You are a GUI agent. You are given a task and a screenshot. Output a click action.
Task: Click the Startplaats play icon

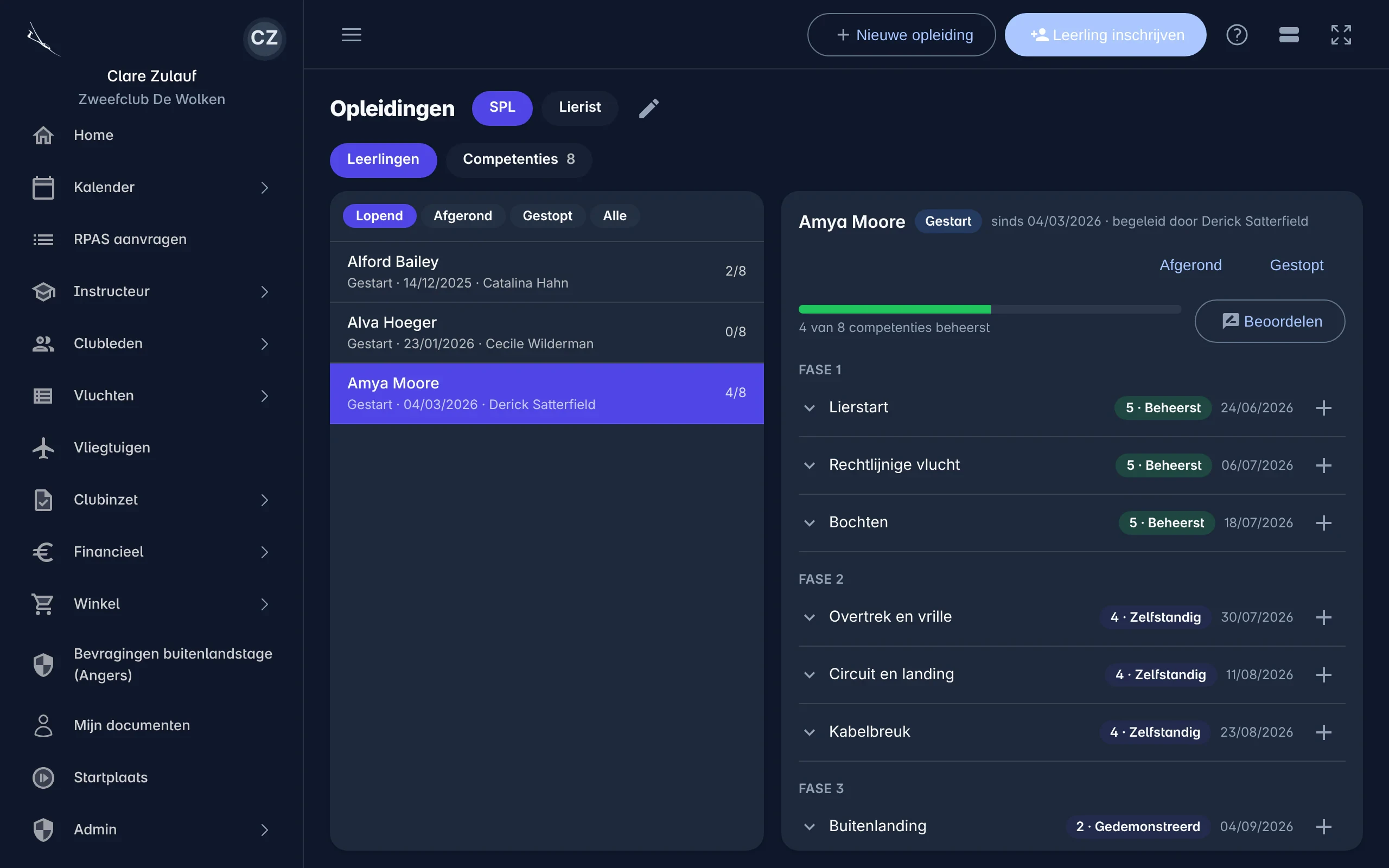[x=43, y=777]
